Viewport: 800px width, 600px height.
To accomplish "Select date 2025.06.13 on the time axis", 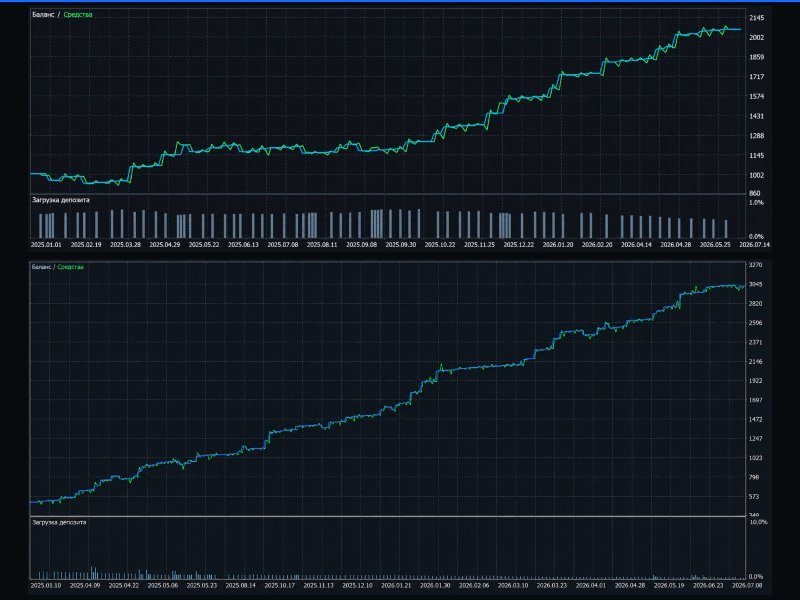I will point(243,245).
